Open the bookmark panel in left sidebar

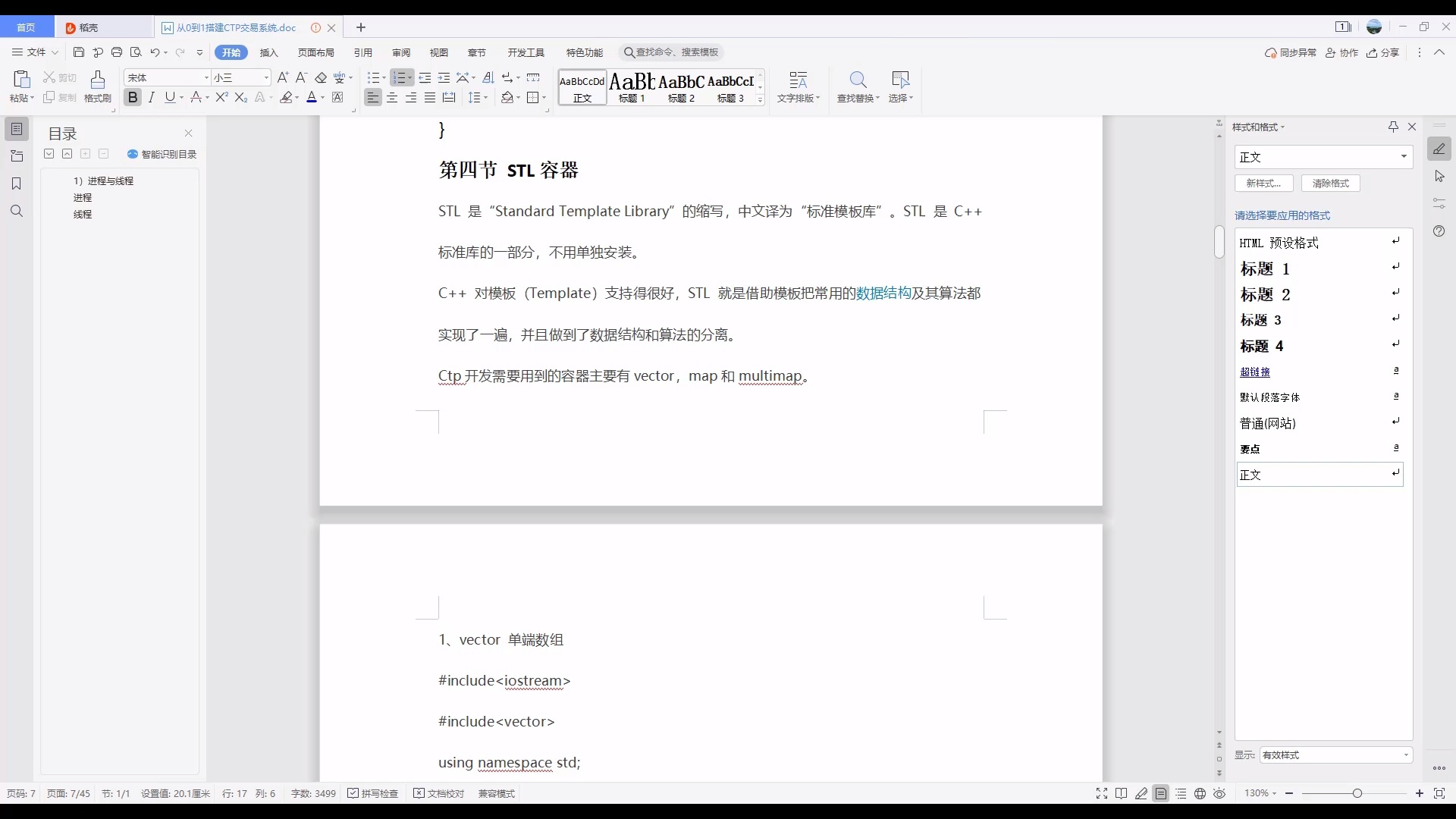point(17,184)
